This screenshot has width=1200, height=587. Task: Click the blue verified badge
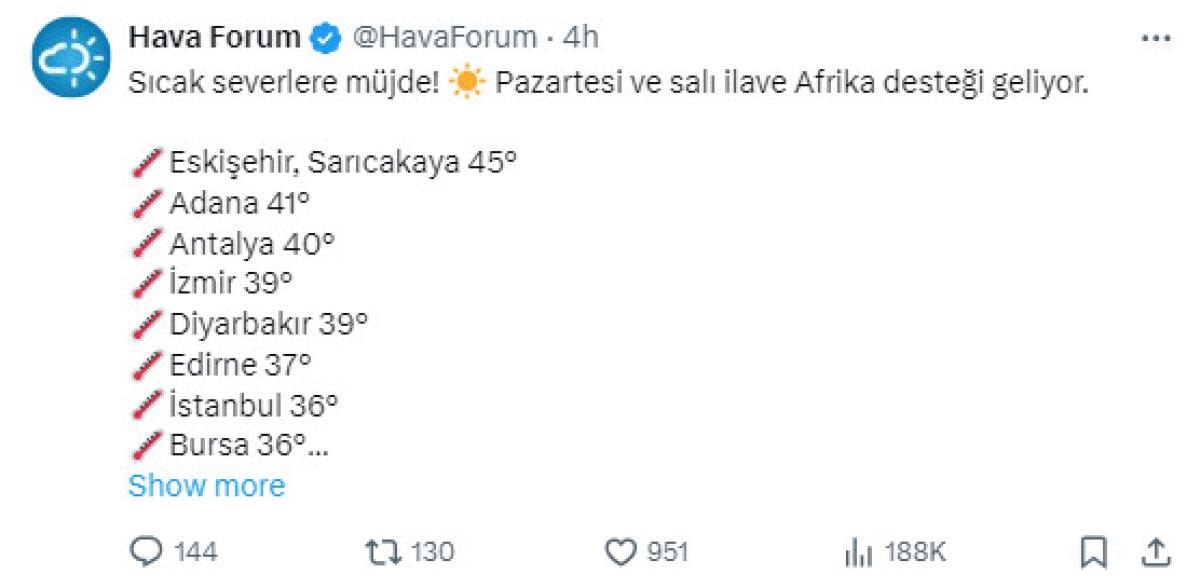coord(324,39)
